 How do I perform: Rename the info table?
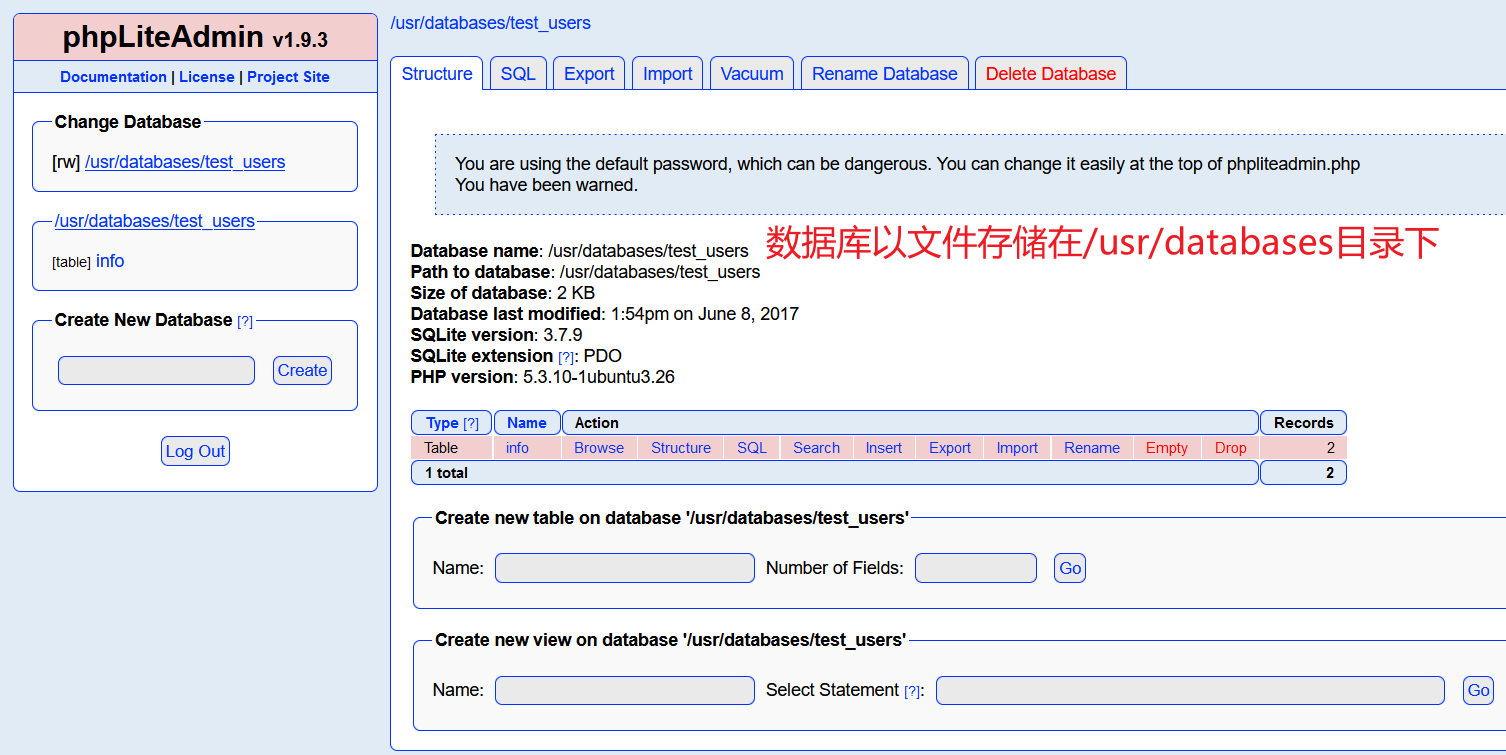[1092, 448]
